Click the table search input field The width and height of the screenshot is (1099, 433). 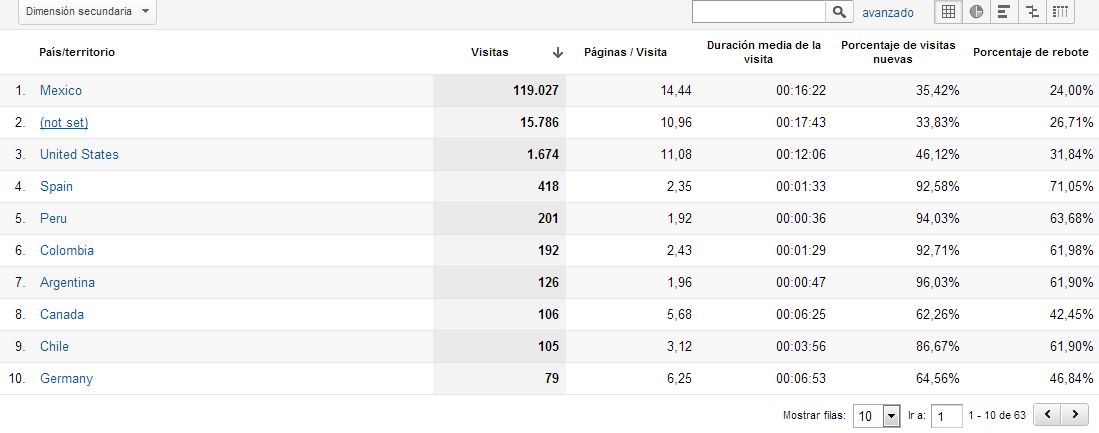[x=758, y=12]
